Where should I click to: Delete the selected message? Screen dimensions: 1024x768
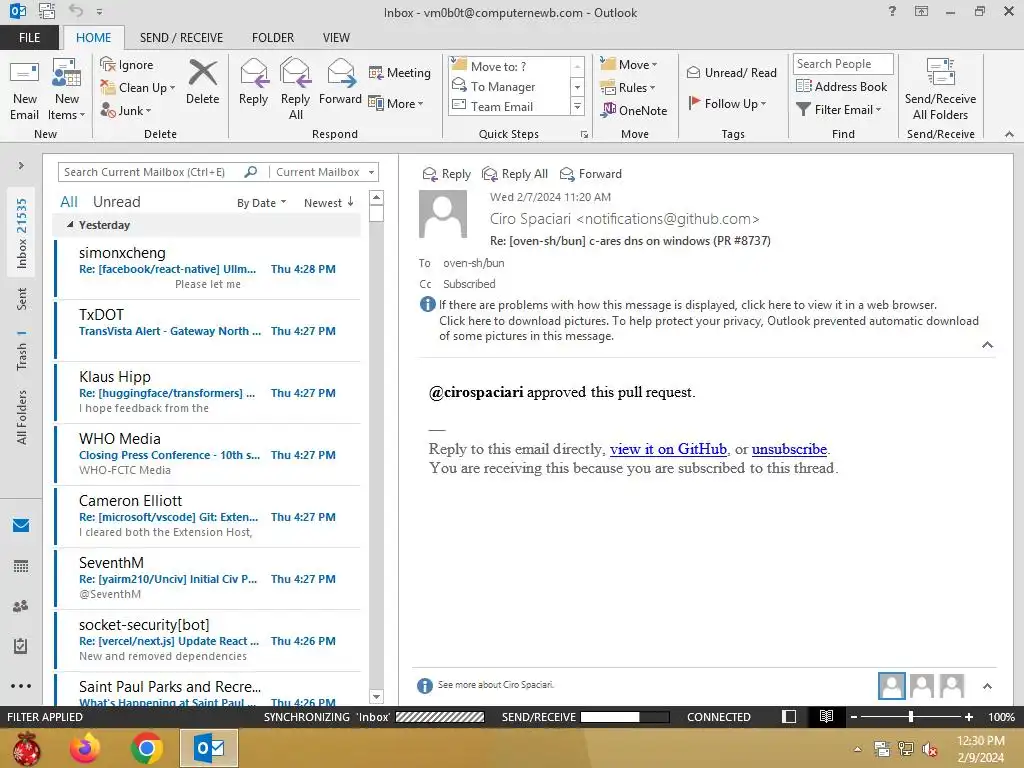point(202,82)
